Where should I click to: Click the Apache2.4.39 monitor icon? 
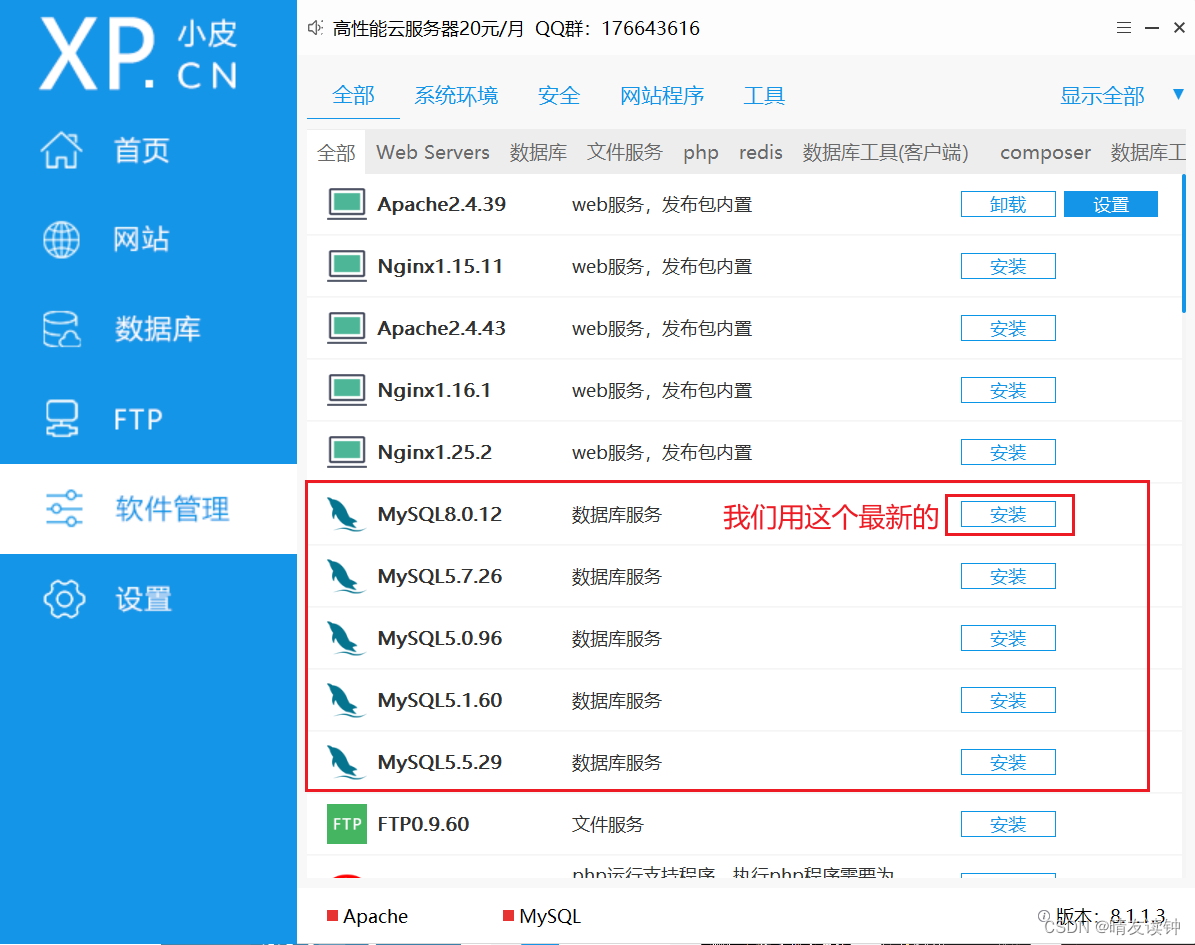point(347,203)
